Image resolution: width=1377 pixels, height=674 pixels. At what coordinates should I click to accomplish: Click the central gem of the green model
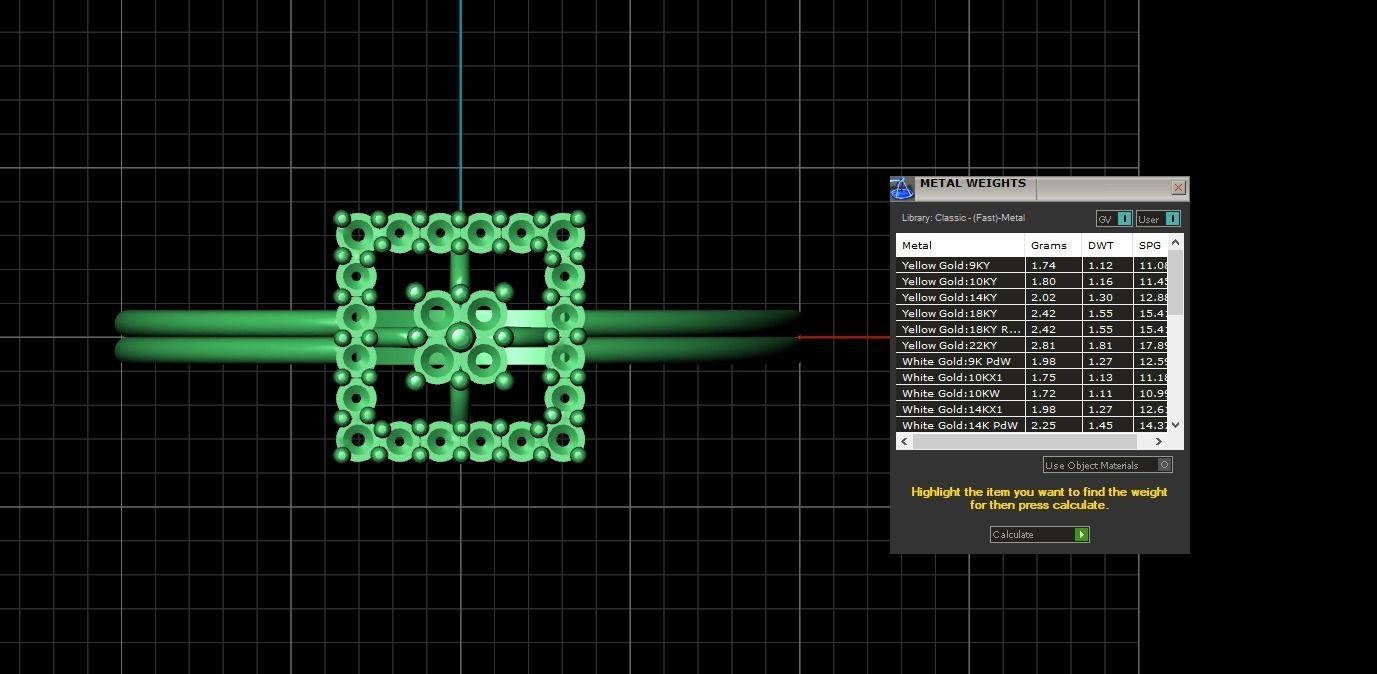click(x=460, y=337)
